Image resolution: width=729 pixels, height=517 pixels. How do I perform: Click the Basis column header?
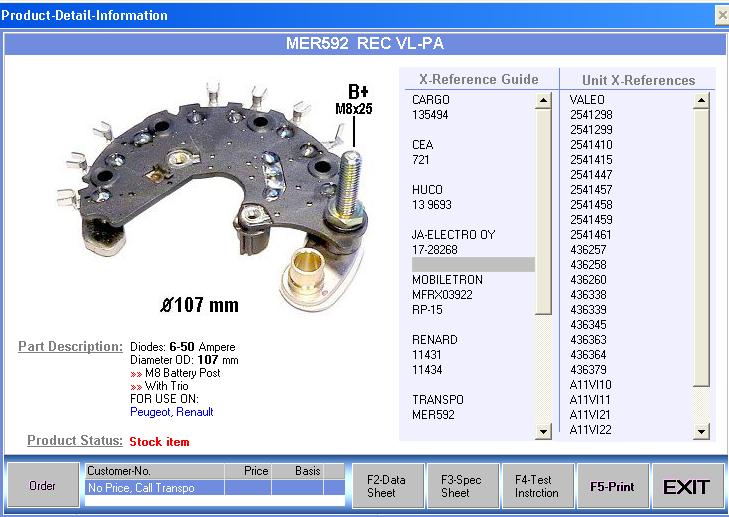tap(298, 471)
